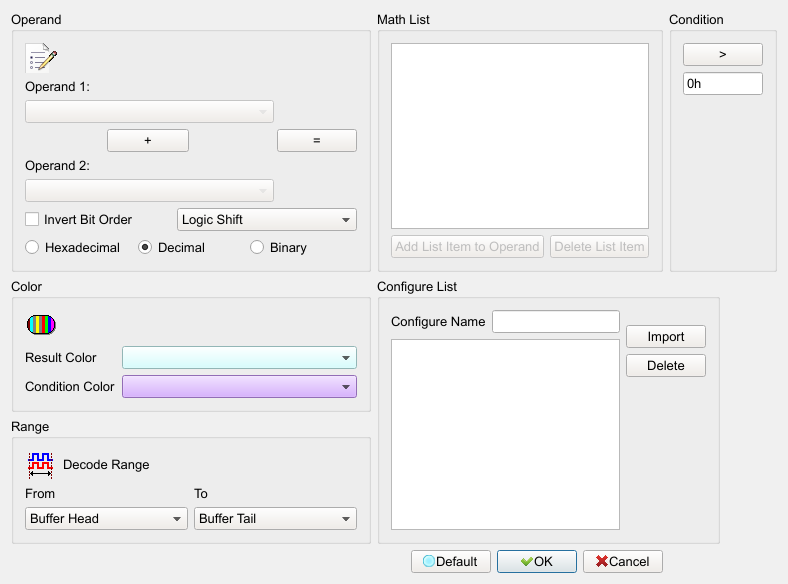Click the rainbow color palette icon
The height and width of the screenshot is (584, 788).
coord(41,325)
